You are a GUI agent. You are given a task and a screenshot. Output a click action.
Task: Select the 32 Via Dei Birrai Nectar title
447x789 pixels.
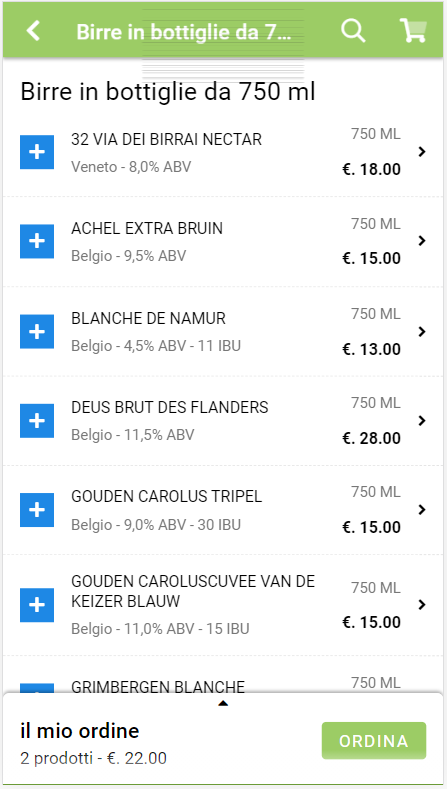[x=166, y=139]
